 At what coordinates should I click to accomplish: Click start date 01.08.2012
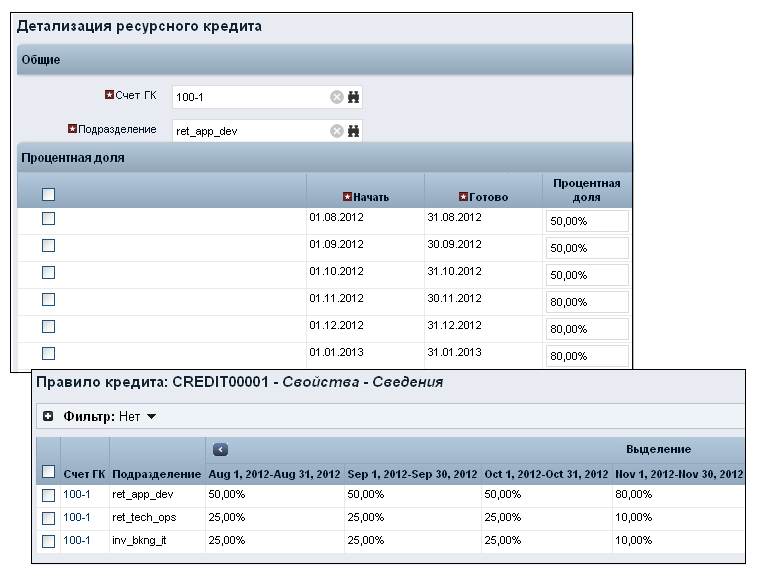point(336,217)
